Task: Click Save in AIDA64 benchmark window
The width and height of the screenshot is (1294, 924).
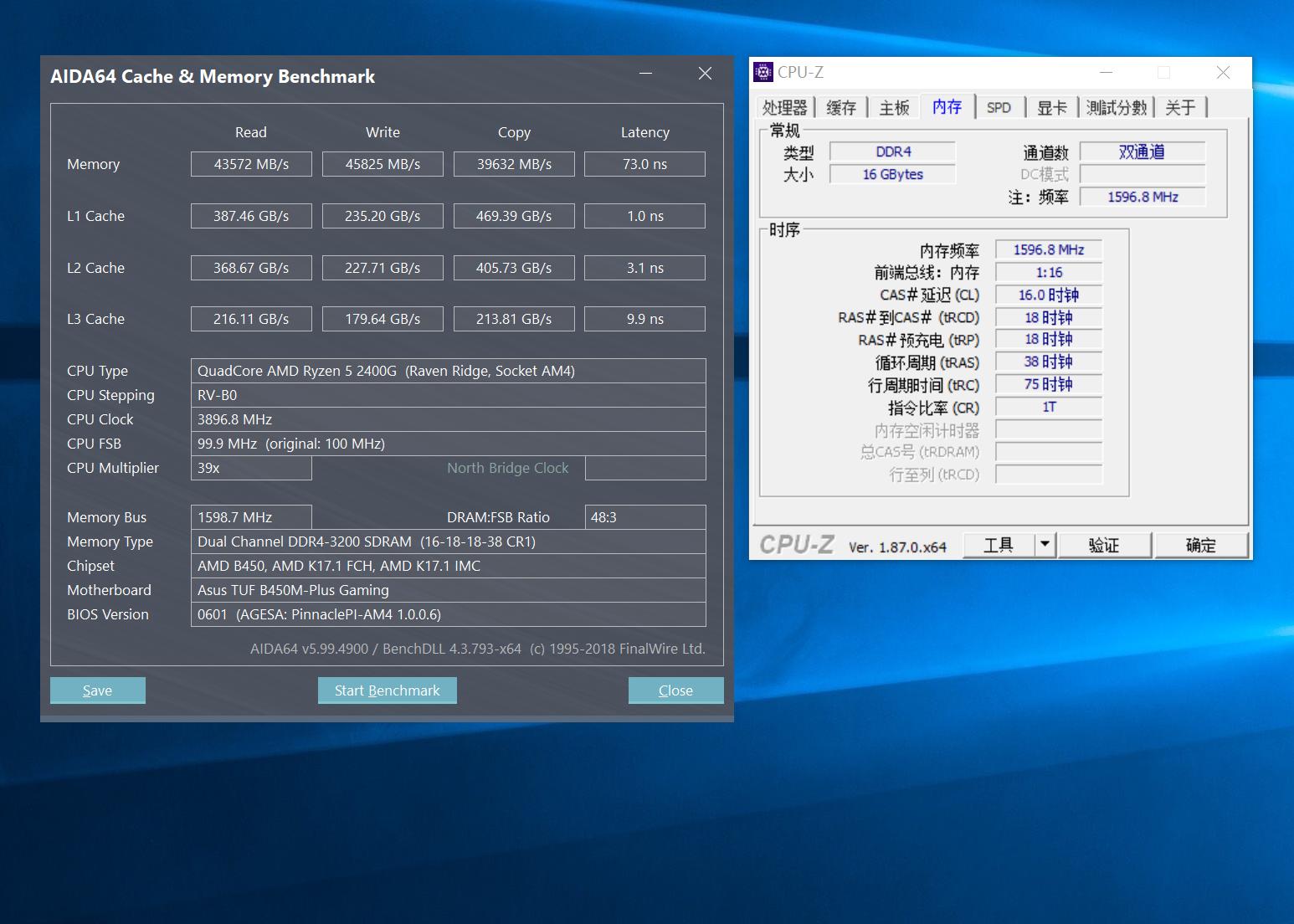Action: pyautogui.click(x=97, y=690)
